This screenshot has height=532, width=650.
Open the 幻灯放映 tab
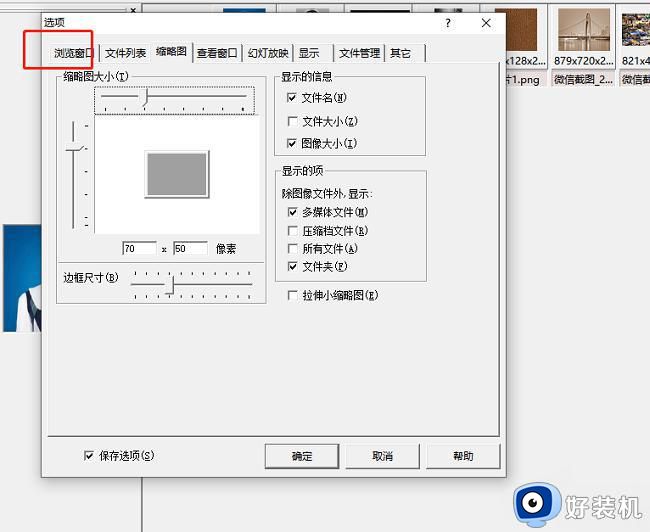[x=268, y=53]
